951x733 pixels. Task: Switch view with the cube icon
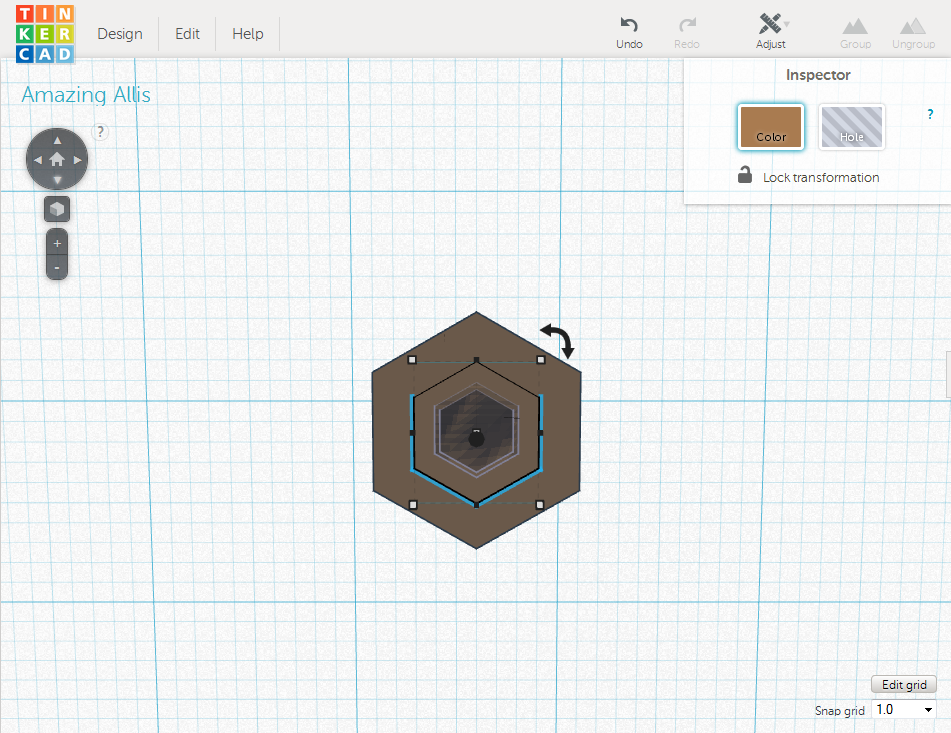coord(57,209)
